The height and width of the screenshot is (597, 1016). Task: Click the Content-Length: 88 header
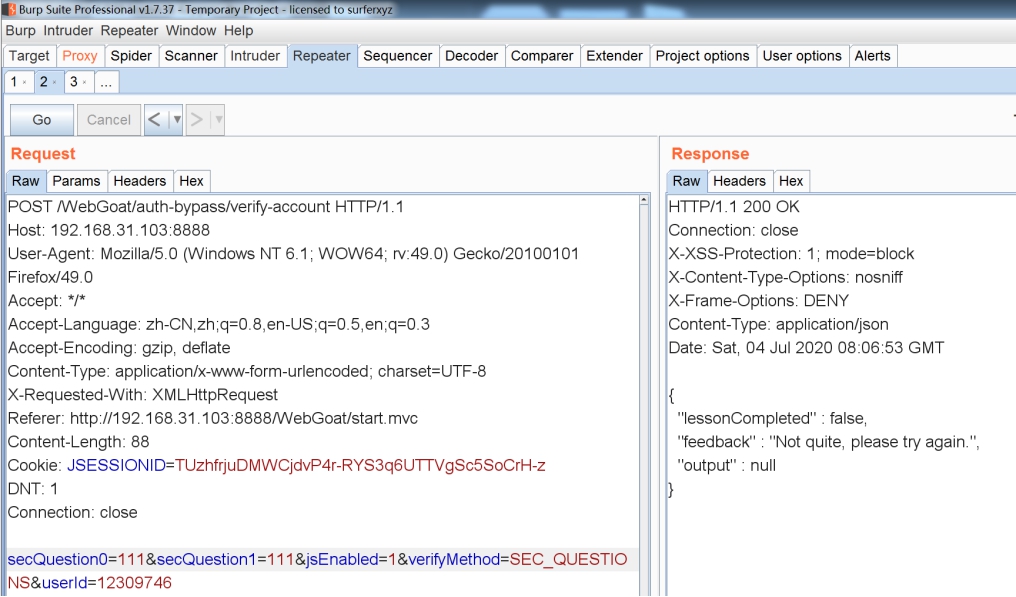(x=78, y=442)
